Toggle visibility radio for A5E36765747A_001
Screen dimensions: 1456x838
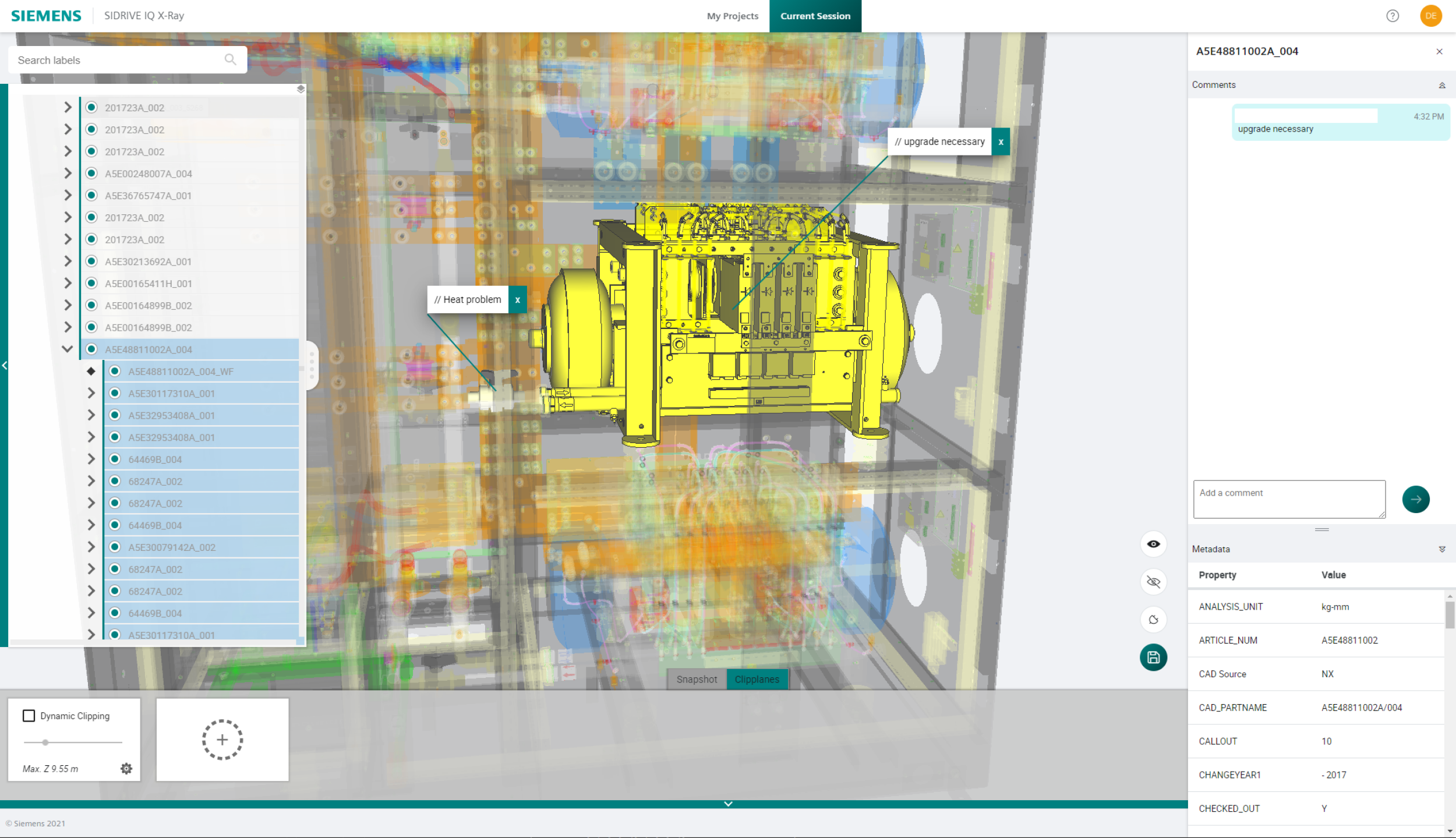(x=91, y=195)
